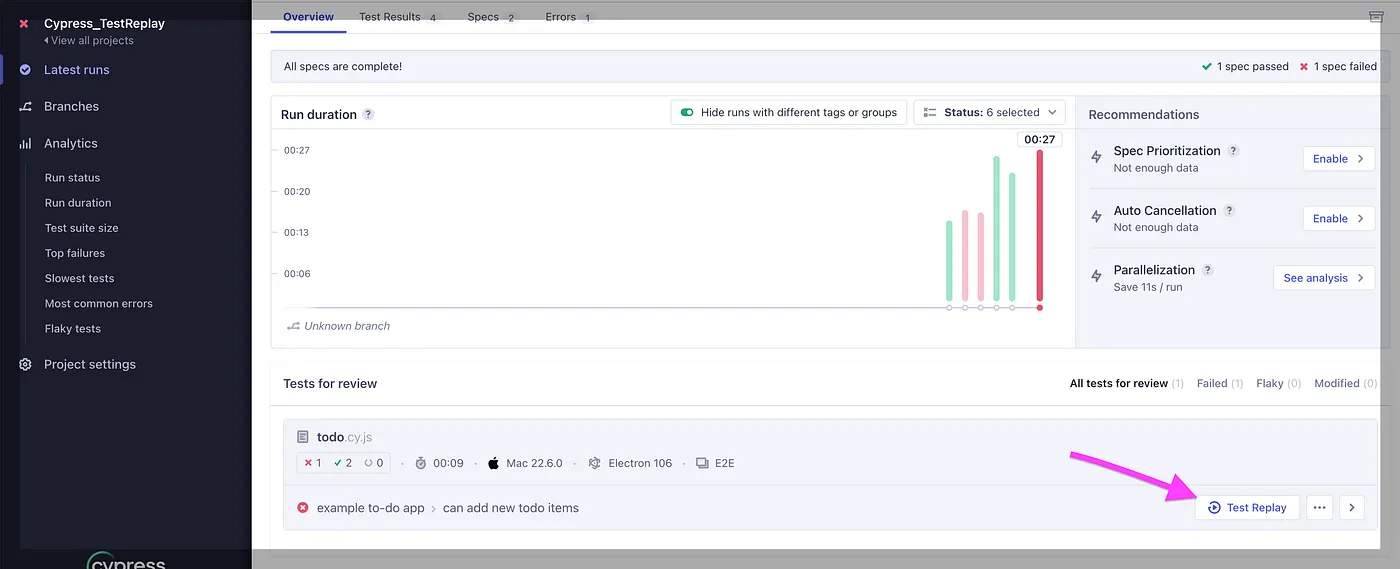Open Test suite size analytics

point(82,228)
